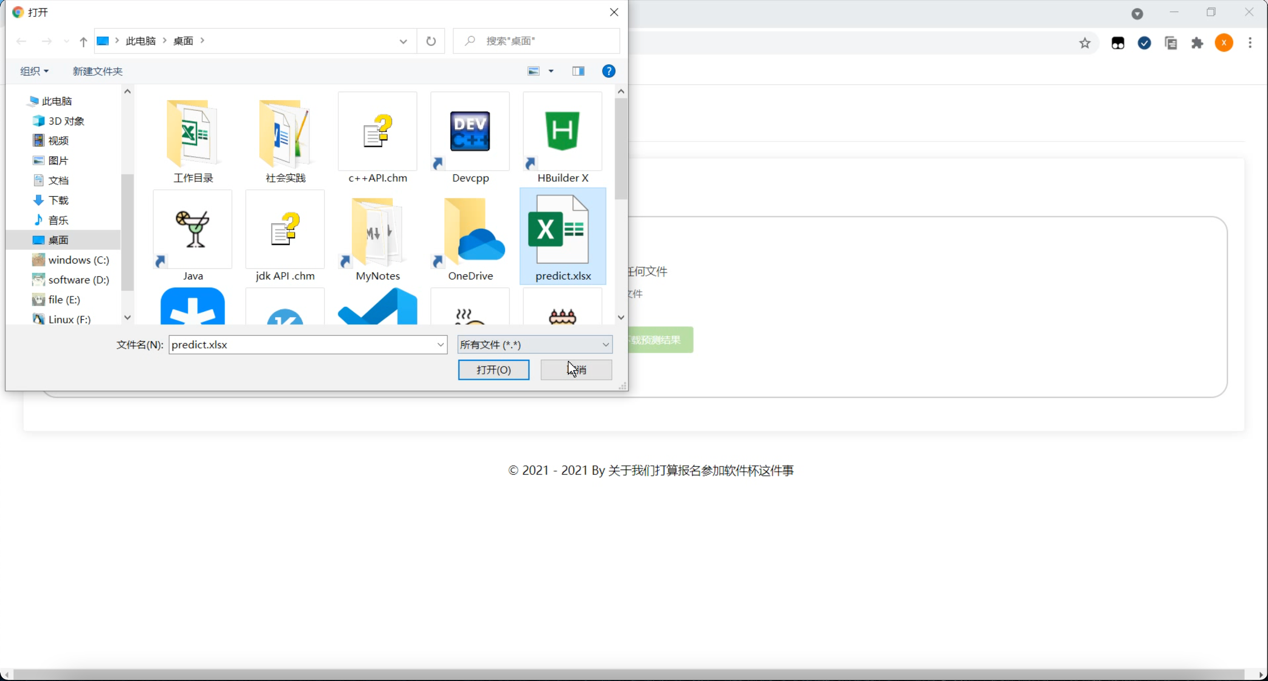Click the blue checkmark extension icon
Viewport: 1268px width, 681px height.
(x=1144, y=43)
